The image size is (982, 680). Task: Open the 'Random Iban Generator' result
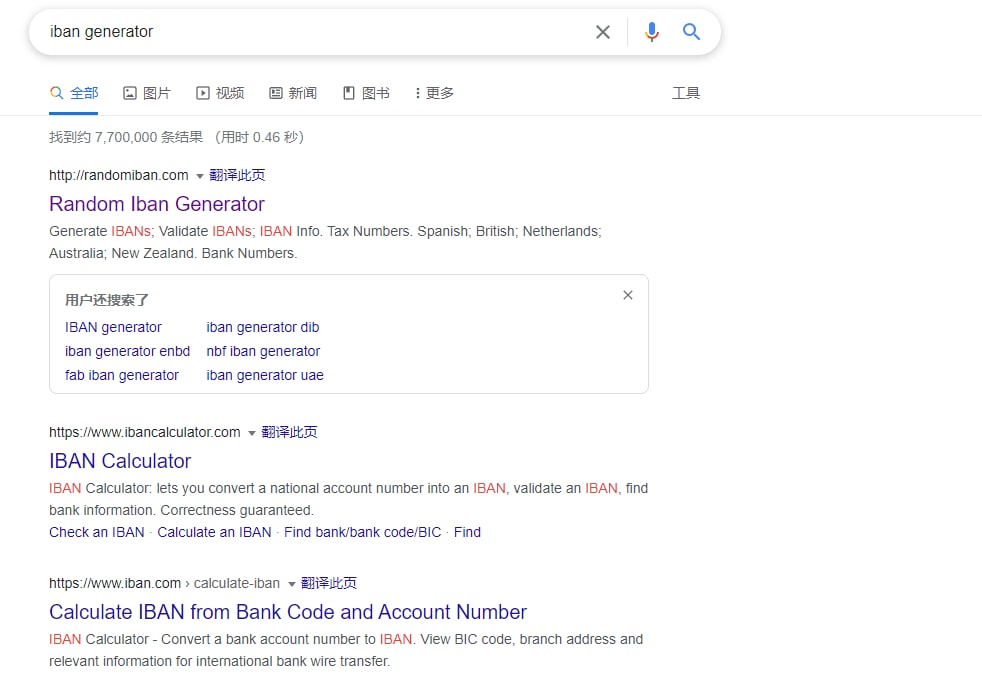pyautogui.click(x=157, y=204)
